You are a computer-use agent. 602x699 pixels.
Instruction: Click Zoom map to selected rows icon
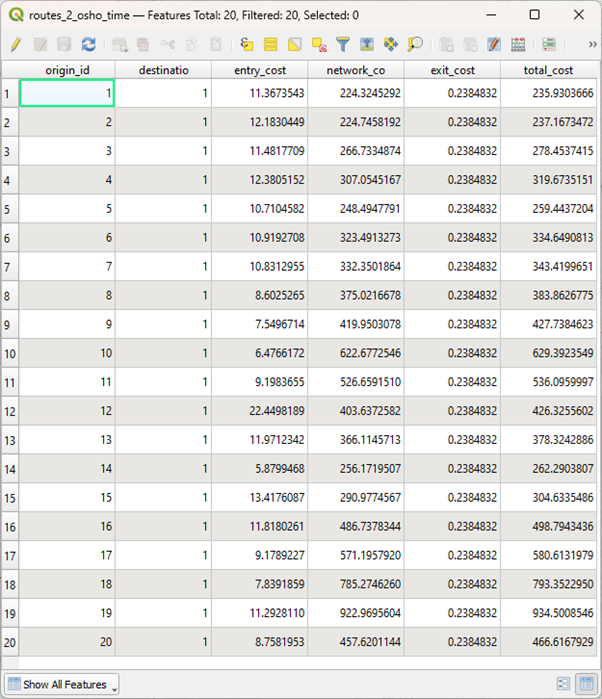[415, 45]
